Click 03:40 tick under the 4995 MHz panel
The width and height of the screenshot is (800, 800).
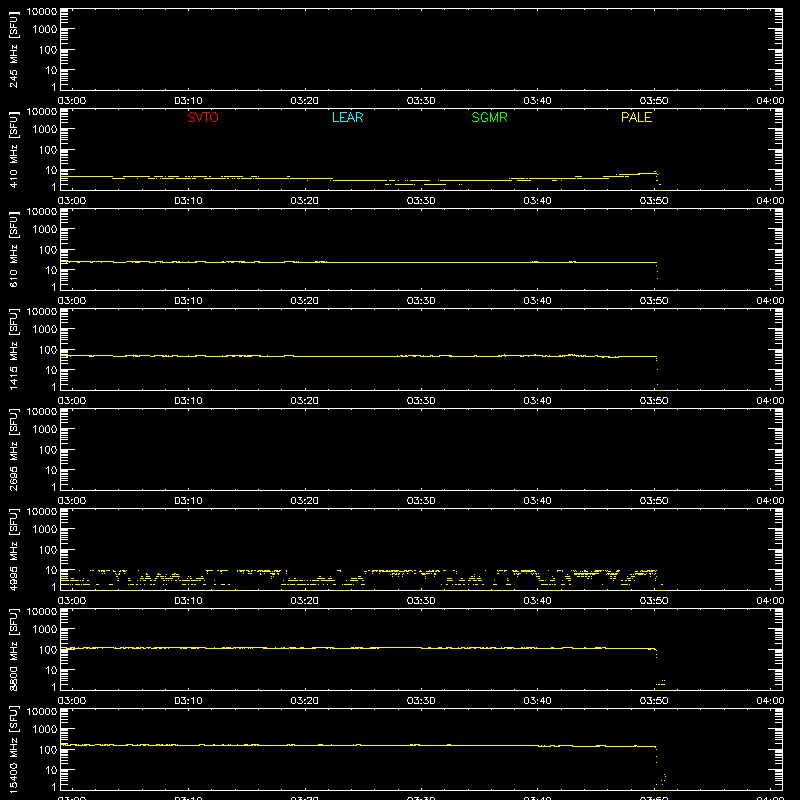pyautogui.click(x=537, y=601)
